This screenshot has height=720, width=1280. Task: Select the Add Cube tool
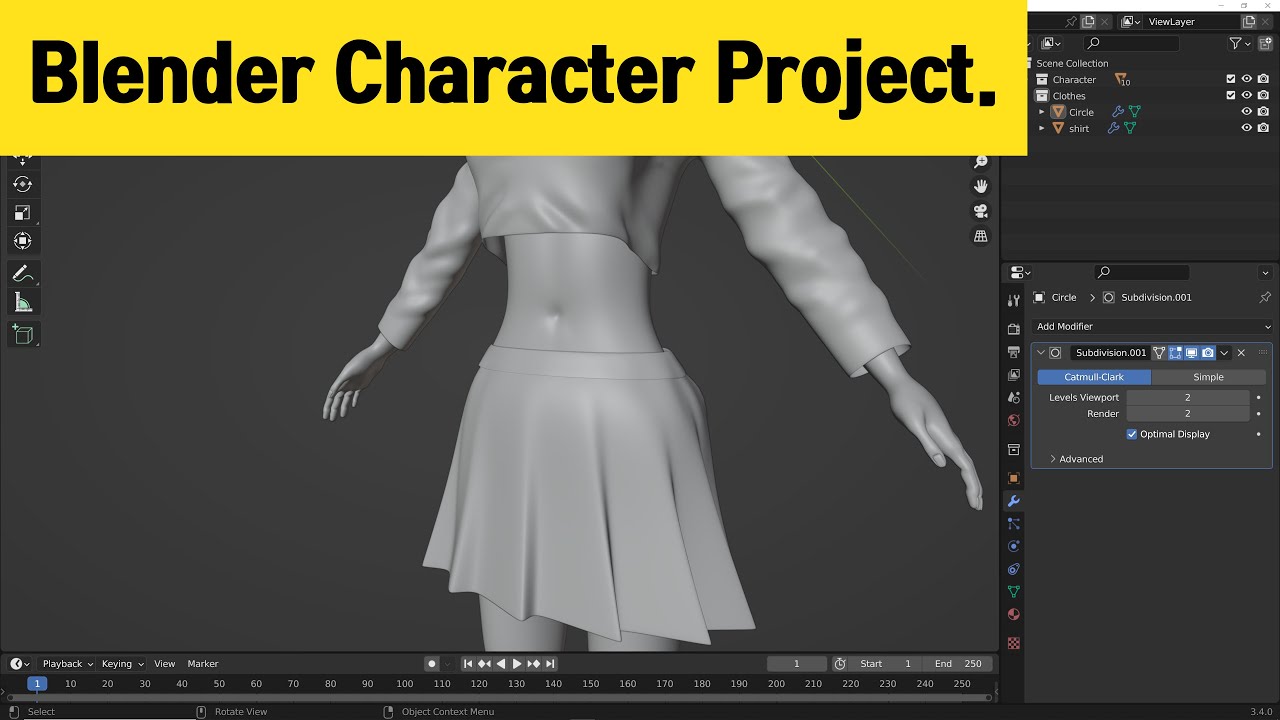(x=22, y=334)
